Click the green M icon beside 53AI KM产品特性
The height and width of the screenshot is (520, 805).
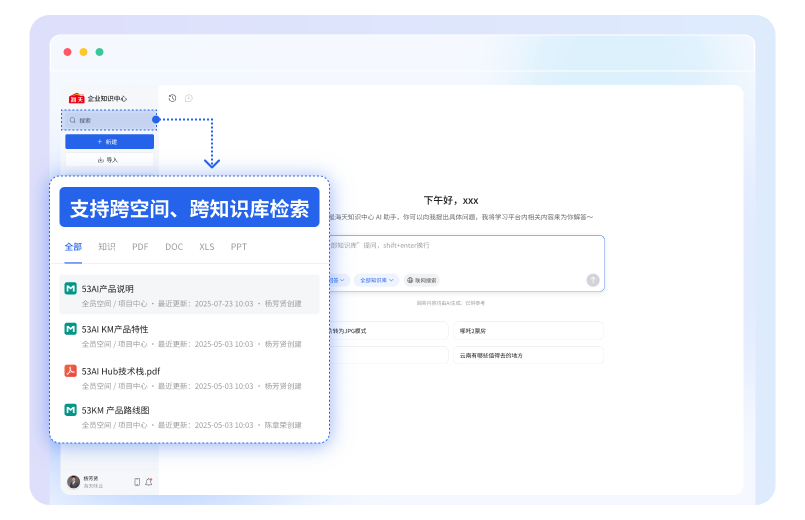(x=70, y=329)
